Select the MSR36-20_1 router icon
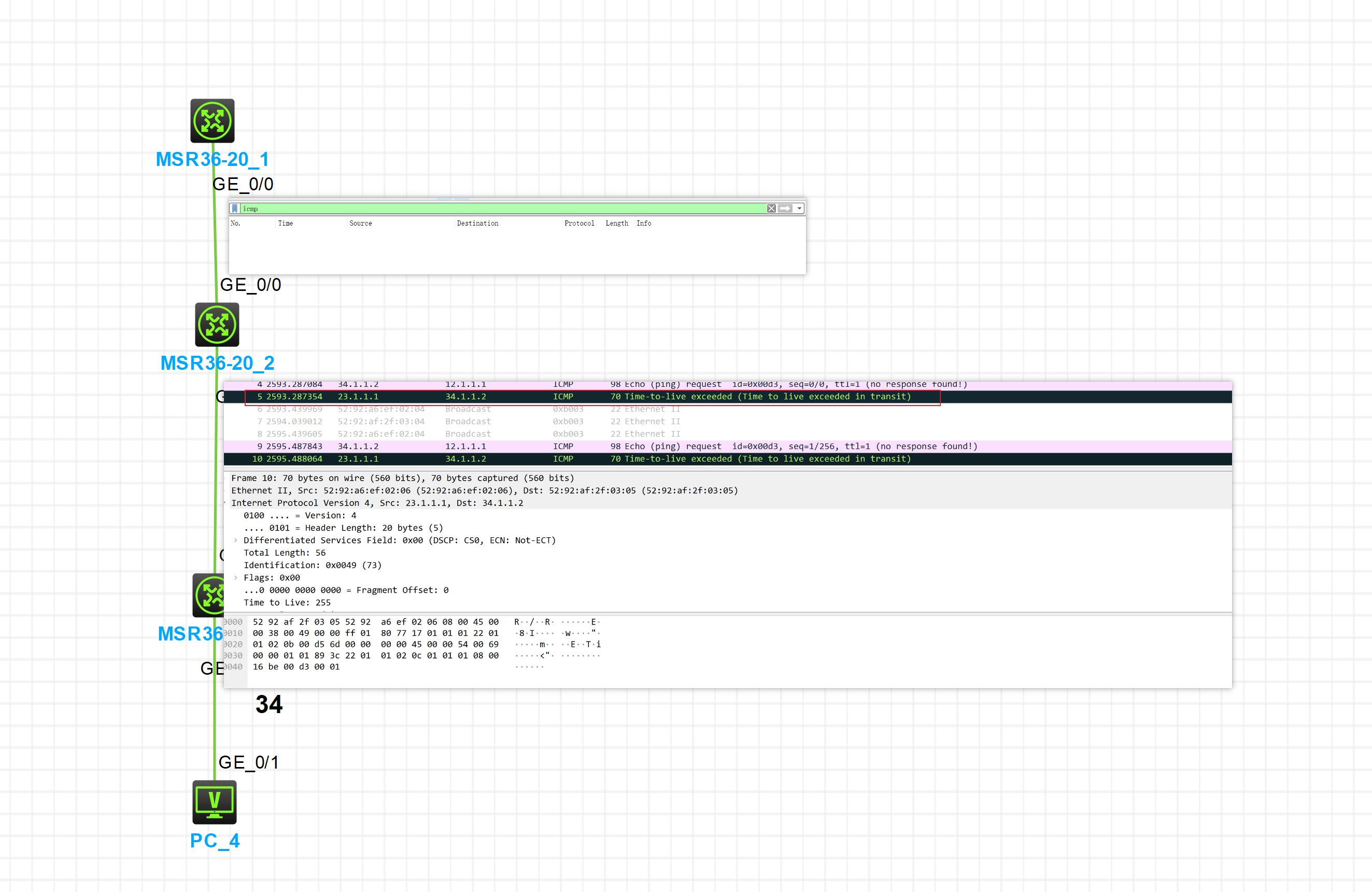The width and height of the screenshot is (1372, 892). pyautogui.click(x=212, y=120)
